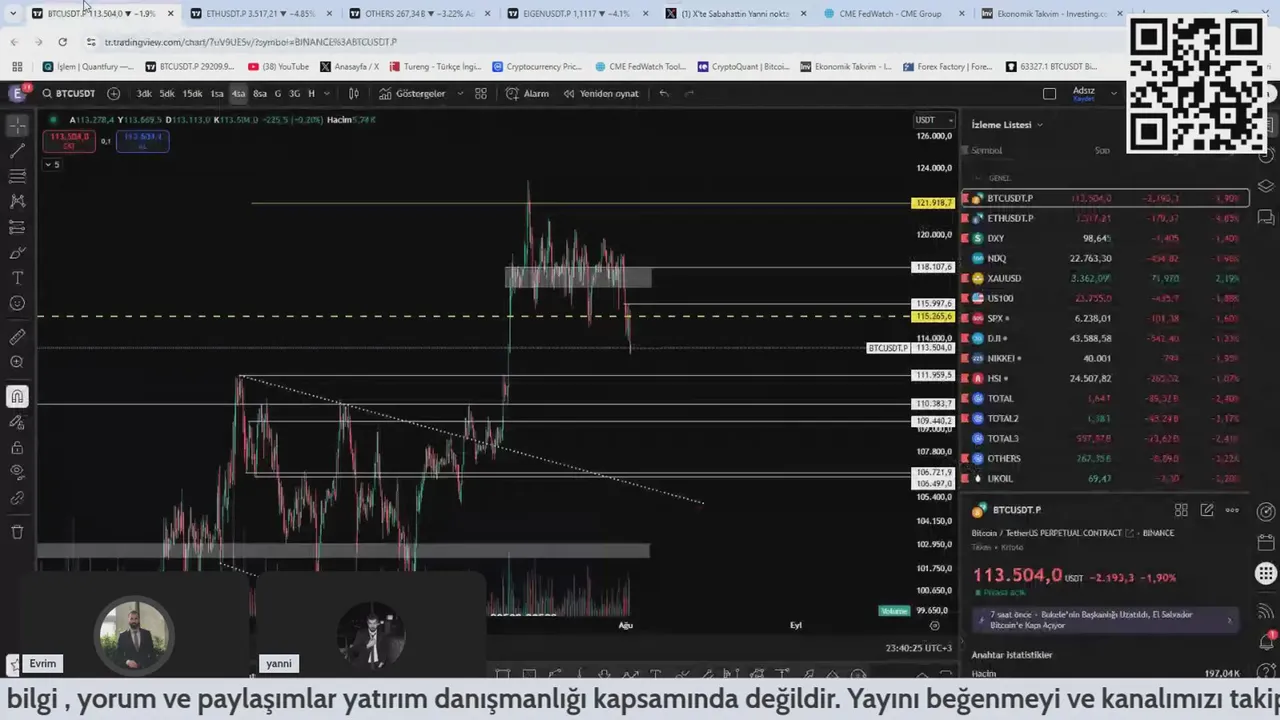Open the emoji icons tool
1280x720 pixels.
[17, 303]
